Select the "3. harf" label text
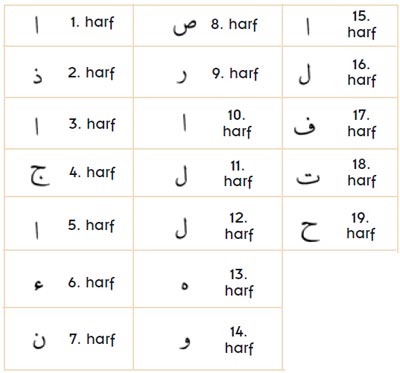The width and height of the screenshot is (400, 373). pyautogui.click(x=92, y=124)
